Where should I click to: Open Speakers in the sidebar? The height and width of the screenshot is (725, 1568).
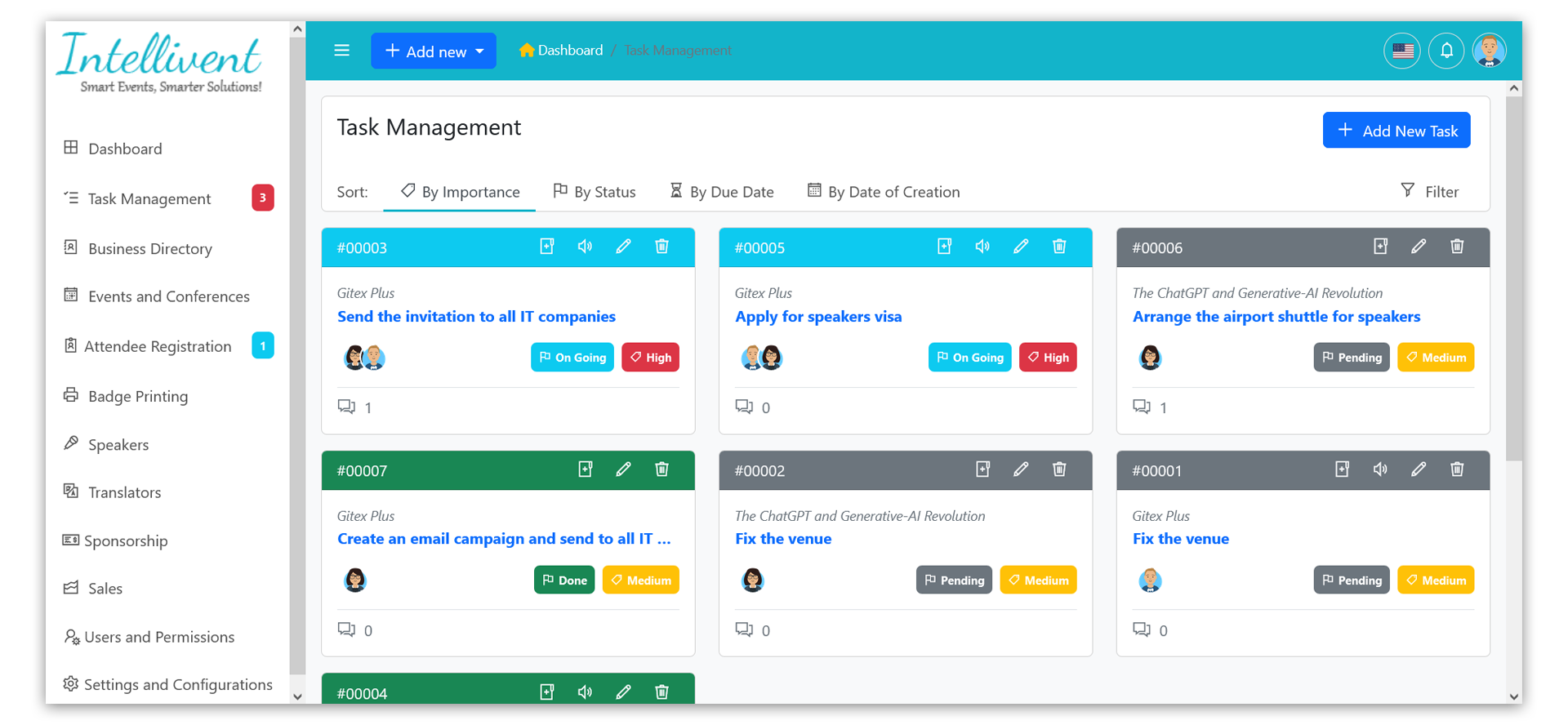106,444
